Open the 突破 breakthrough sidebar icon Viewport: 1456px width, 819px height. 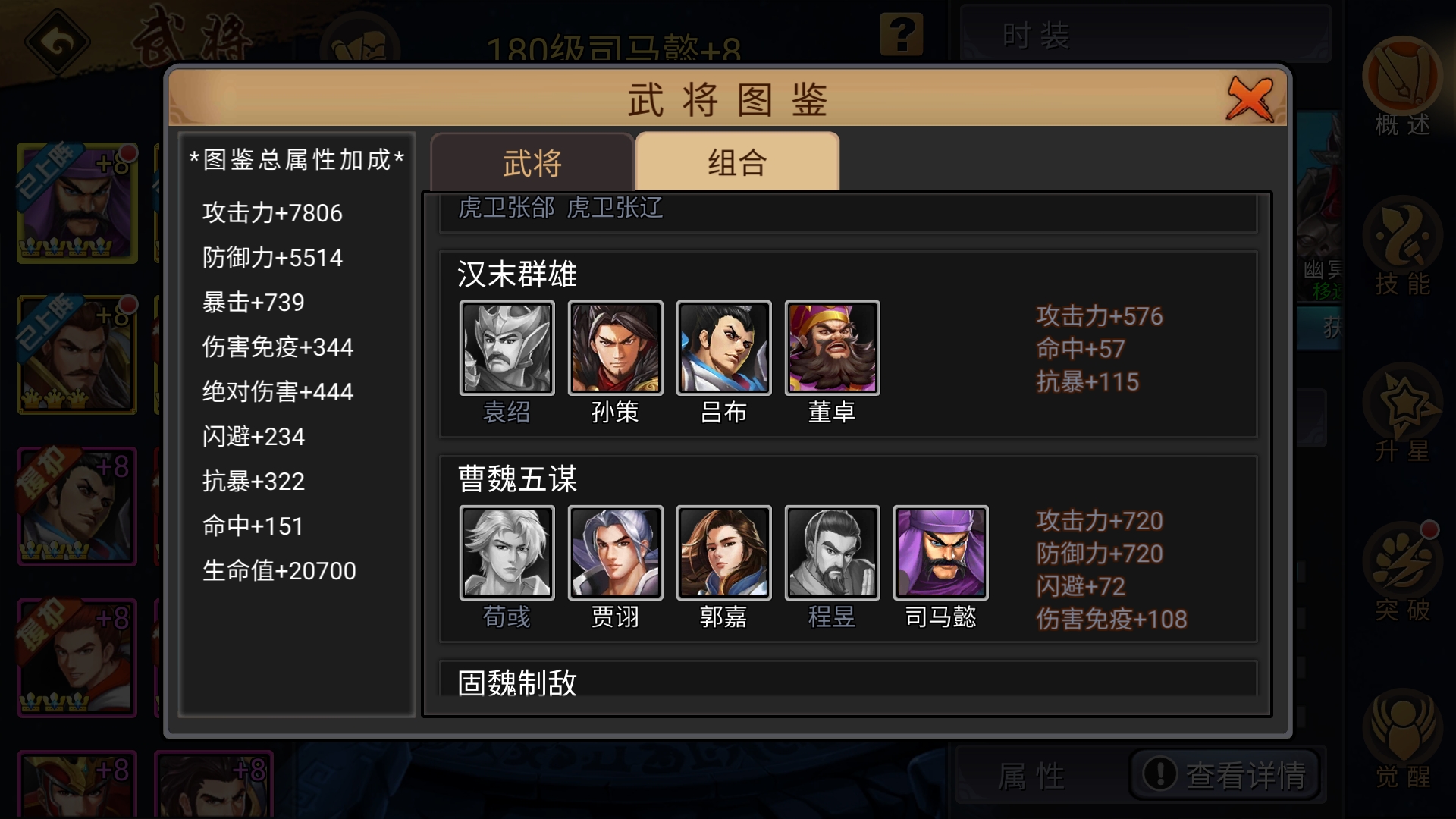1402,571
